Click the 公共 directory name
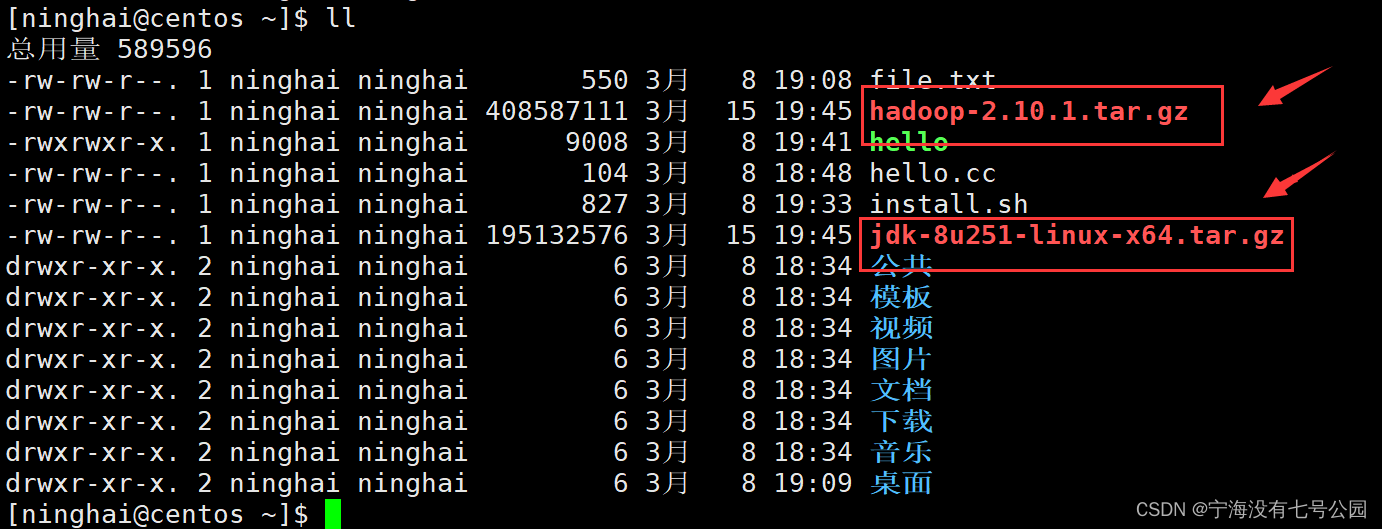 pos(901,266)
